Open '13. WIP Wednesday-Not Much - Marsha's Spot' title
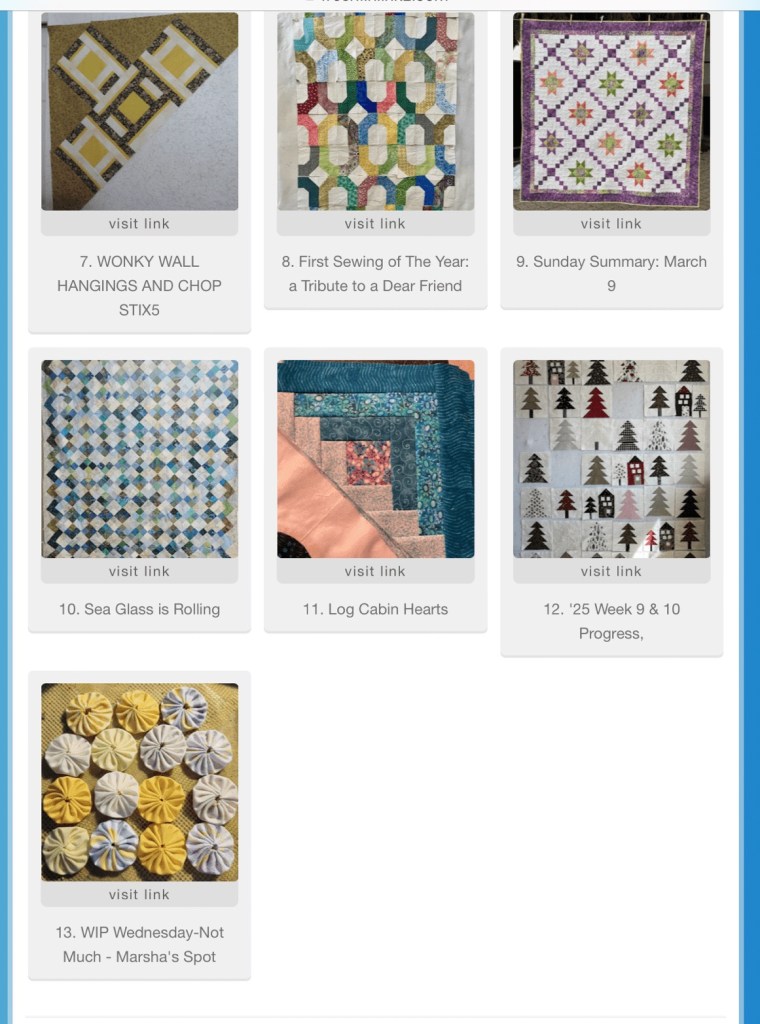 coord(140,944)
